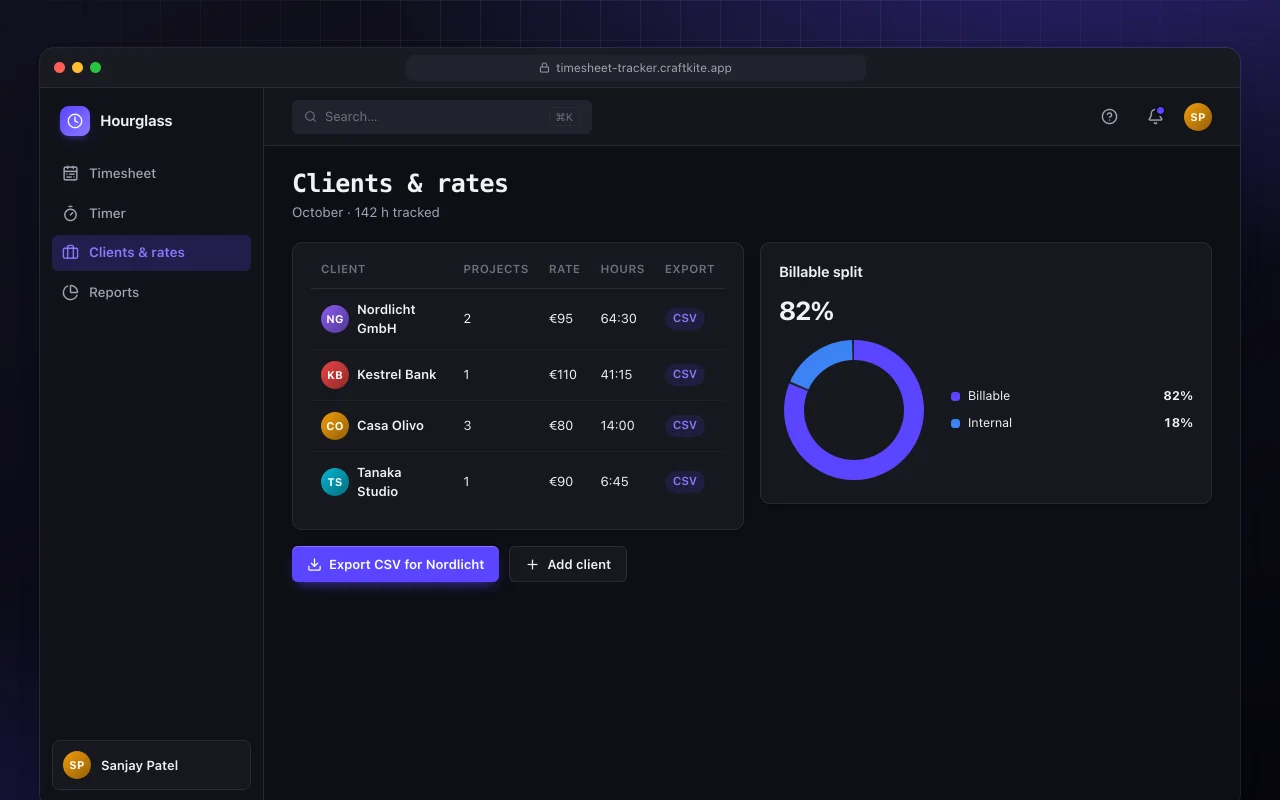Click the magnifier icon in search box
This screenshot has height=800, width=1280.
coord(311,117)
